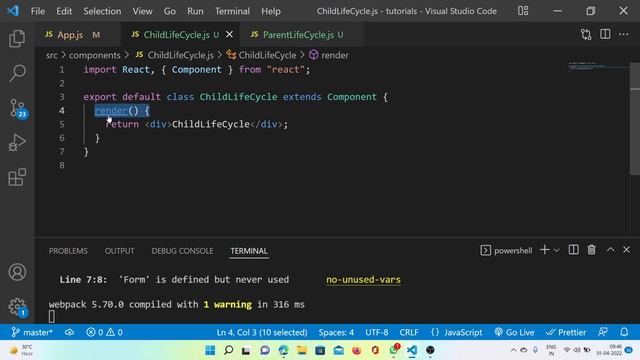Open File Explorer from taskbar
The height and width of the screenshot is (360, 640).
(302, 350)
